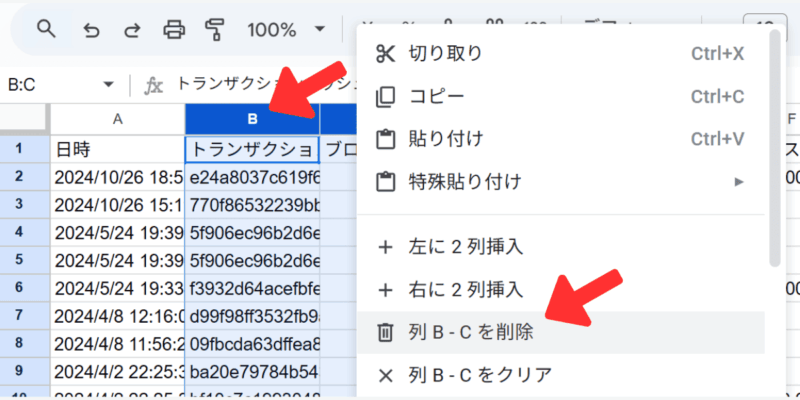Click the scissors icon beside 切り取り
Screen dimensions: 800x400
[385, 54]
